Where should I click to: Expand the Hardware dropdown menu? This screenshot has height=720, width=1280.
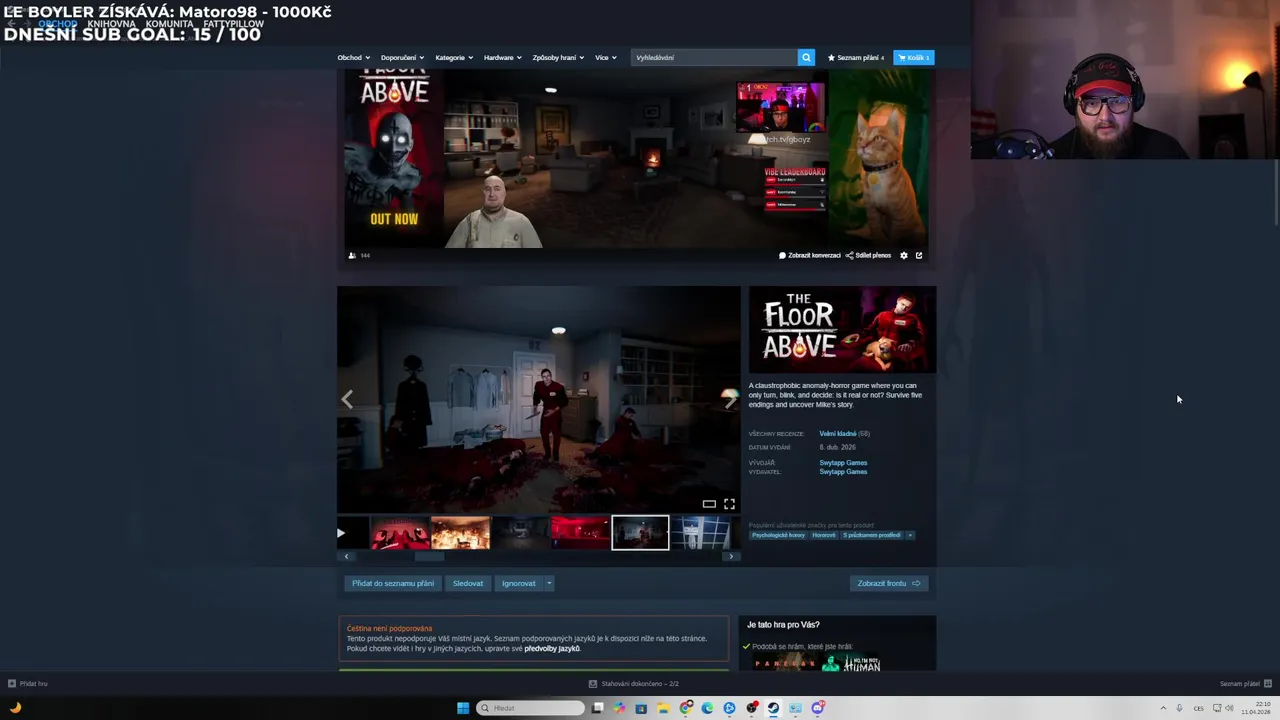pos(502,57)
